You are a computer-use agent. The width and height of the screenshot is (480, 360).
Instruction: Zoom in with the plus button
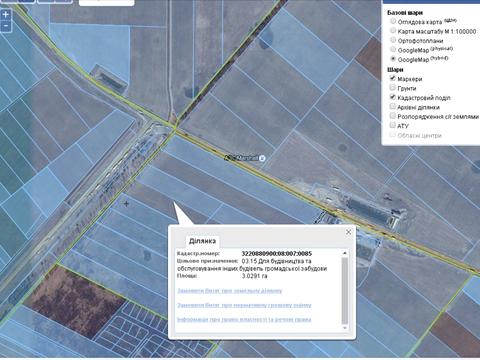[x=6, y=15]
